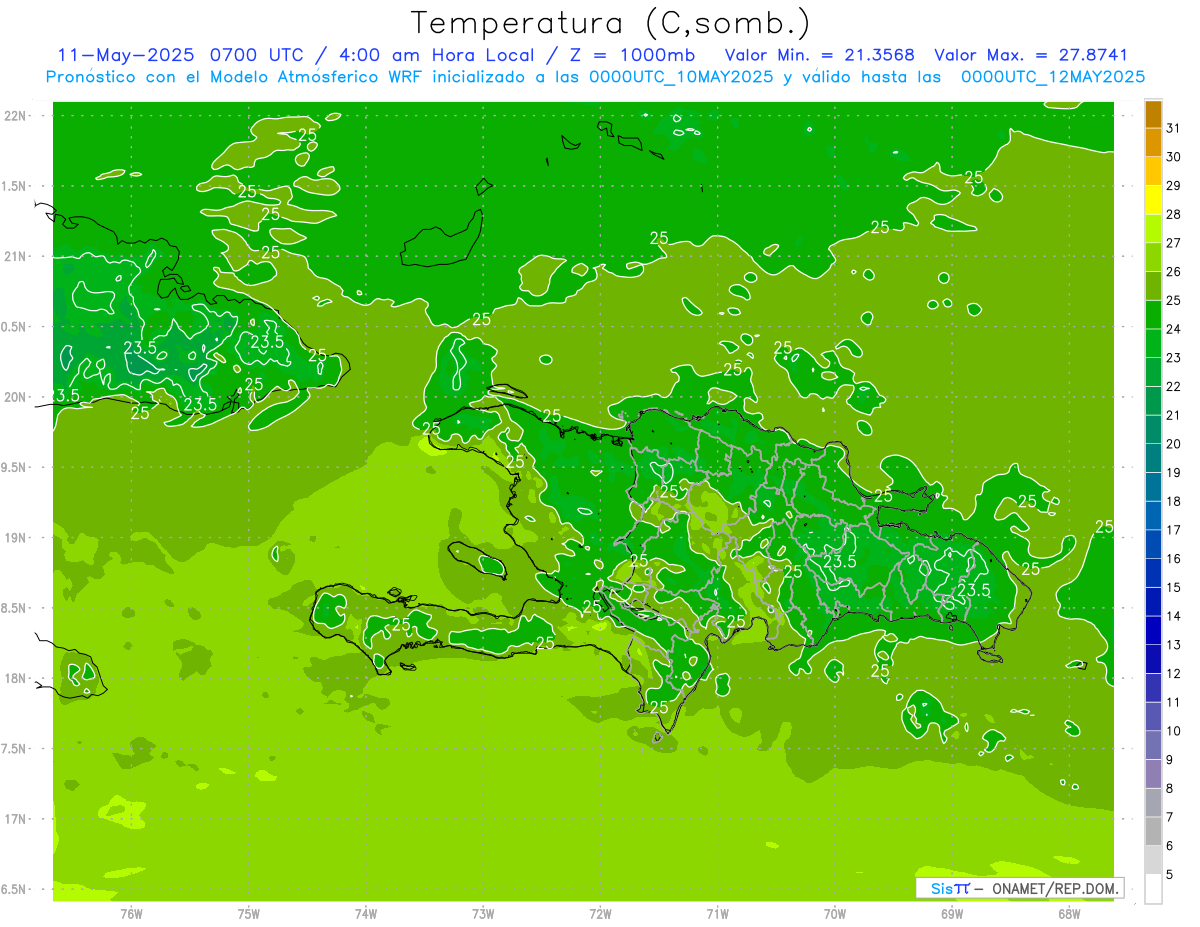
Task: Pick the lime legend swatch between 27 and 28
Action: 1154,228
